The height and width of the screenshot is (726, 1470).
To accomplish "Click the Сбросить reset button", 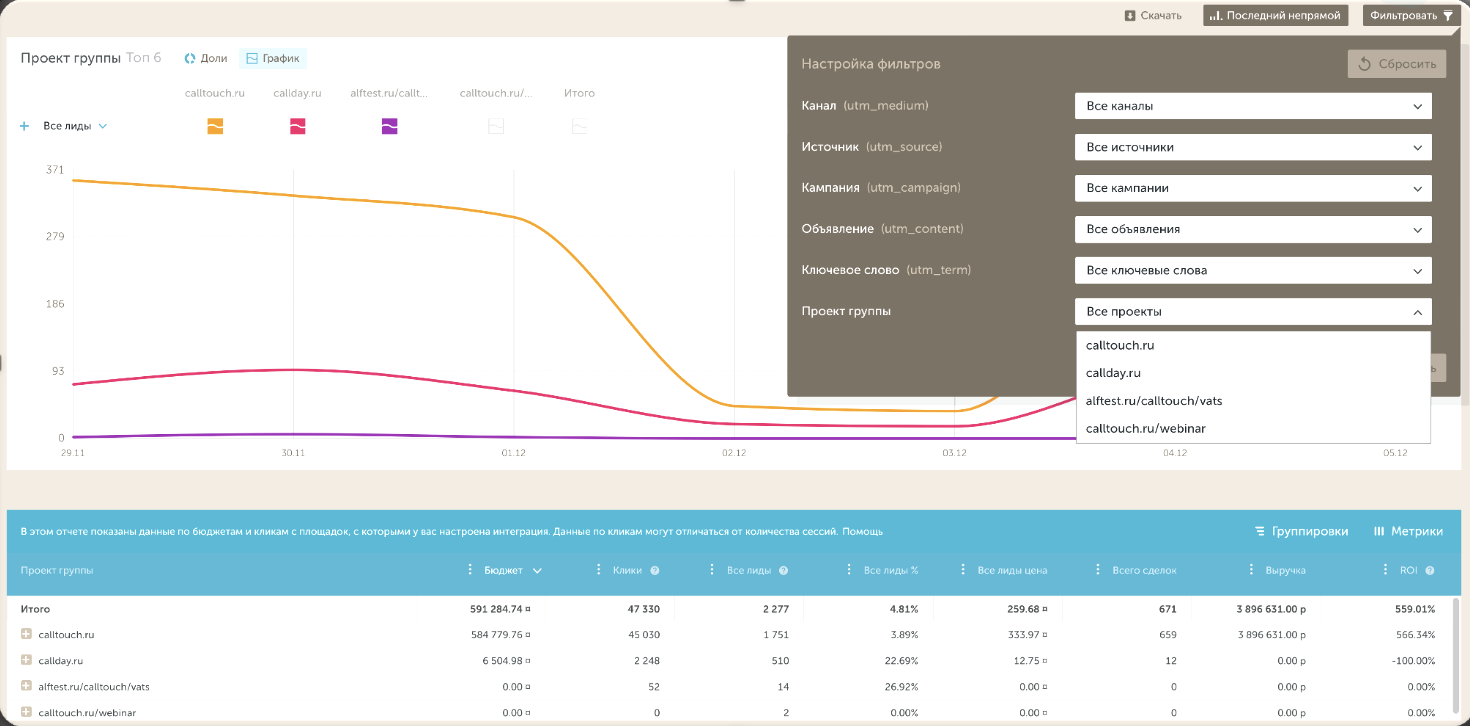I will pos(1397,64).
